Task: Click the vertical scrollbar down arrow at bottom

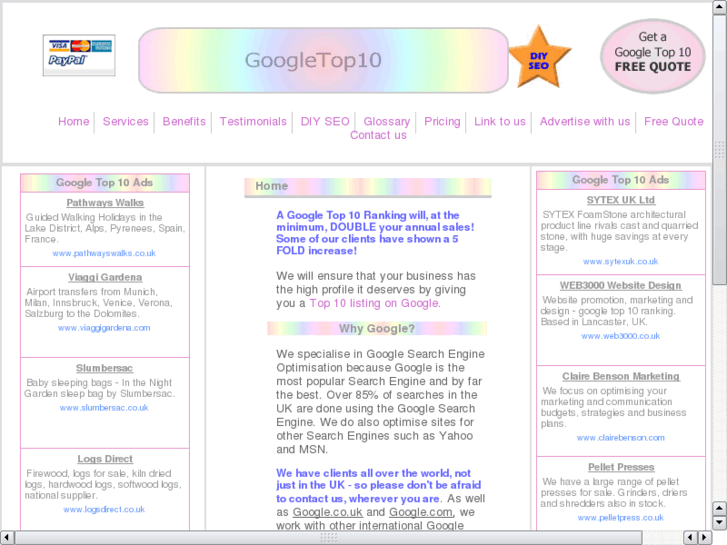Action: coord(719,523)
